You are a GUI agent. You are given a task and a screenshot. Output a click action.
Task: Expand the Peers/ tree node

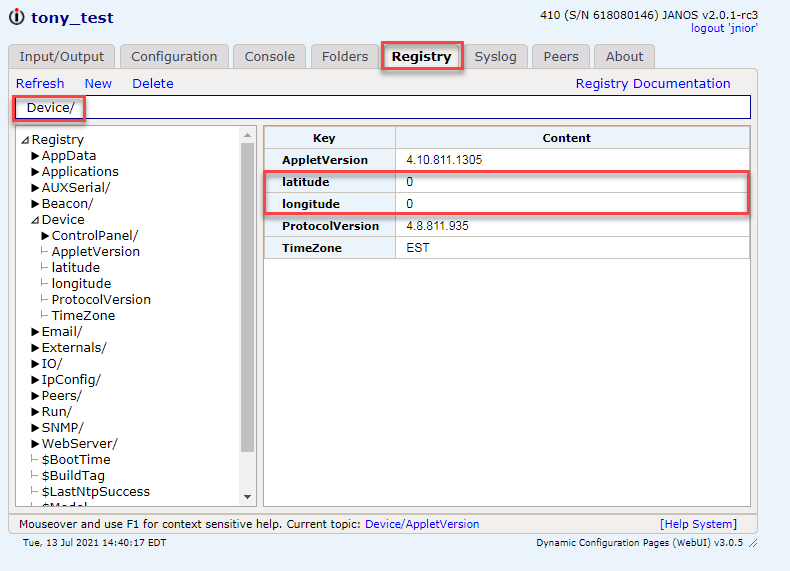coord(35,396)
